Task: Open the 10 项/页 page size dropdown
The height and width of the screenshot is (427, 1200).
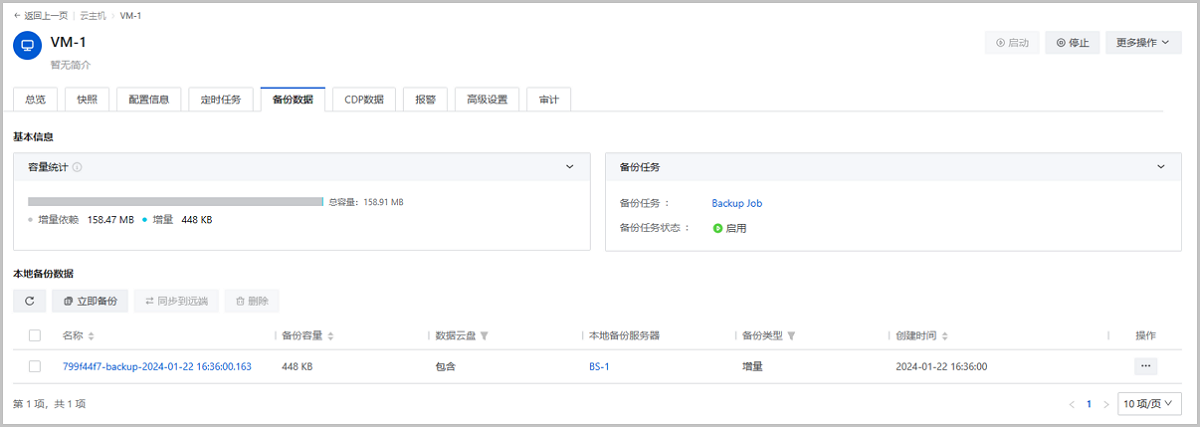Action: 1149,404
